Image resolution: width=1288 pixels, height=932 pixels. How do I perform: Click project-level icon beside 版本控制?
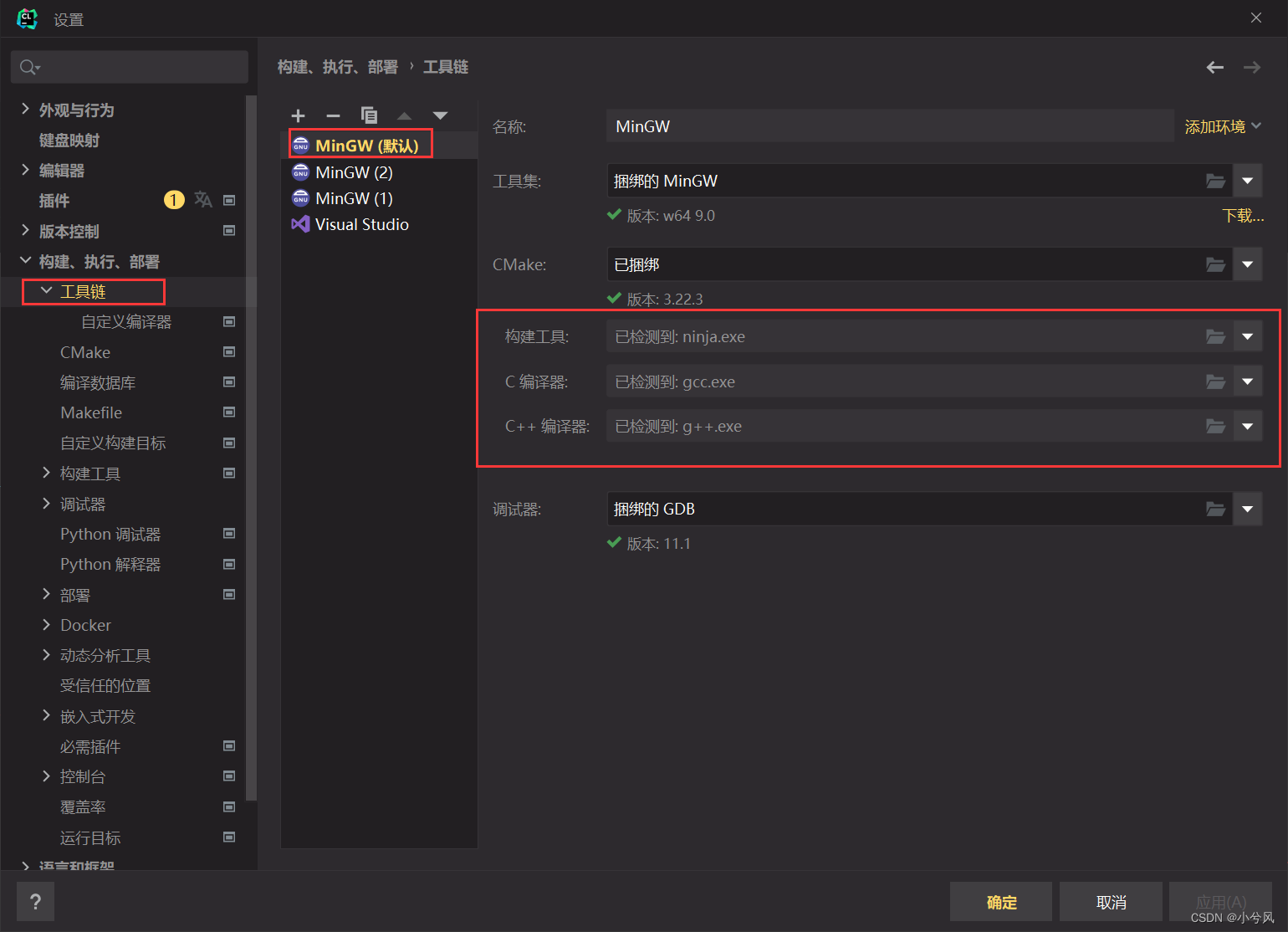[x=229, y=230]
